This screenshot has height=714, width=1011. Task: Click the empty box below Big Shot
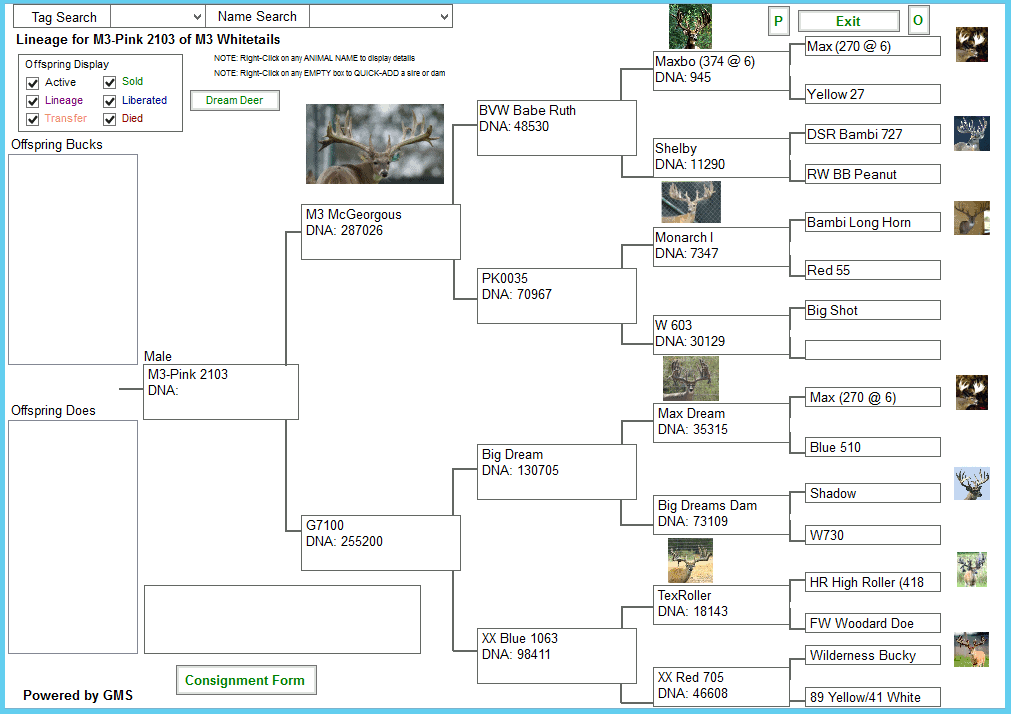pos(872,350)
